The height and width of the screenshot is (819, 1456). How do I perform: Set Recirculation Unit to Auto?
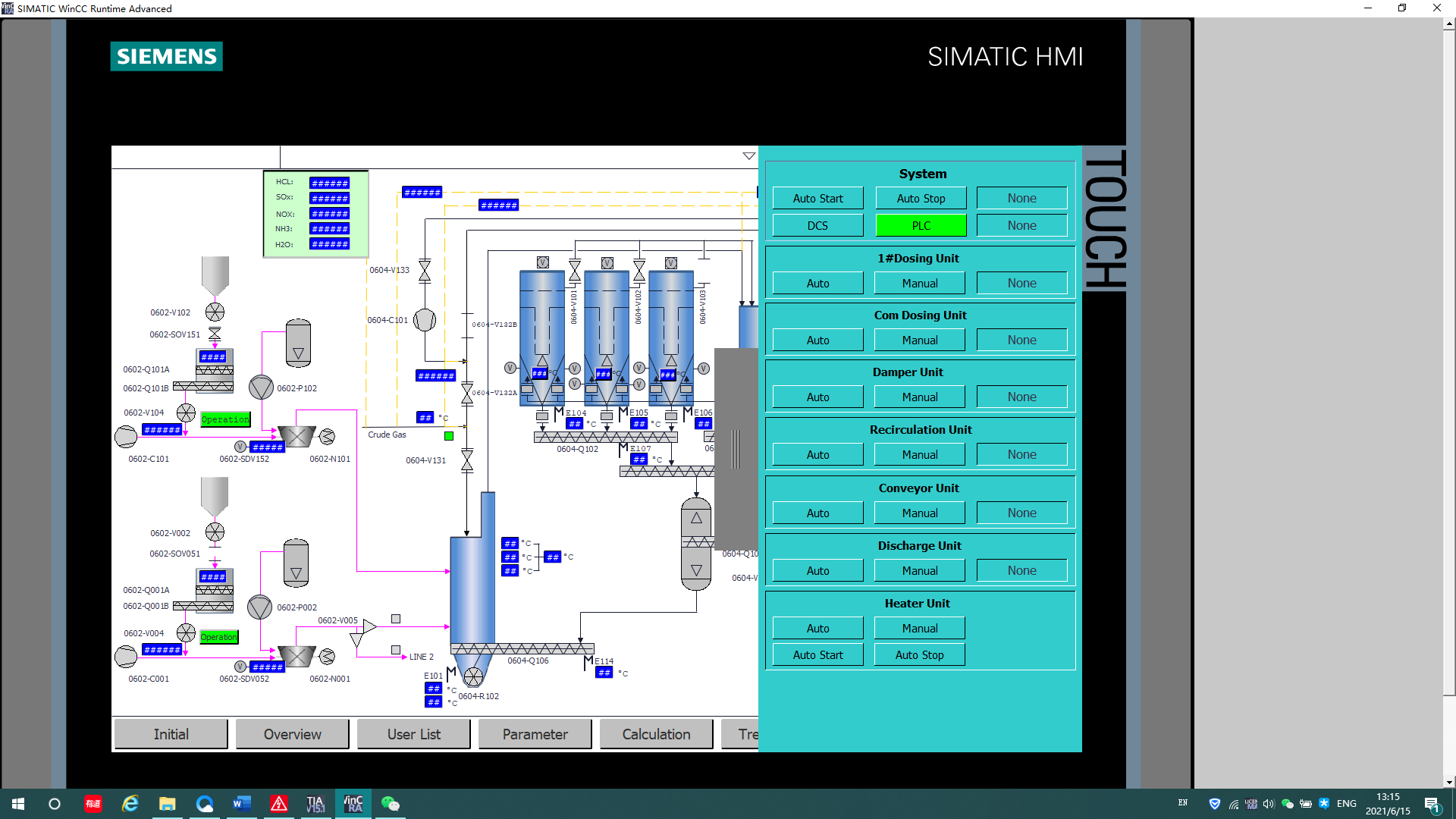coord(817,454)
